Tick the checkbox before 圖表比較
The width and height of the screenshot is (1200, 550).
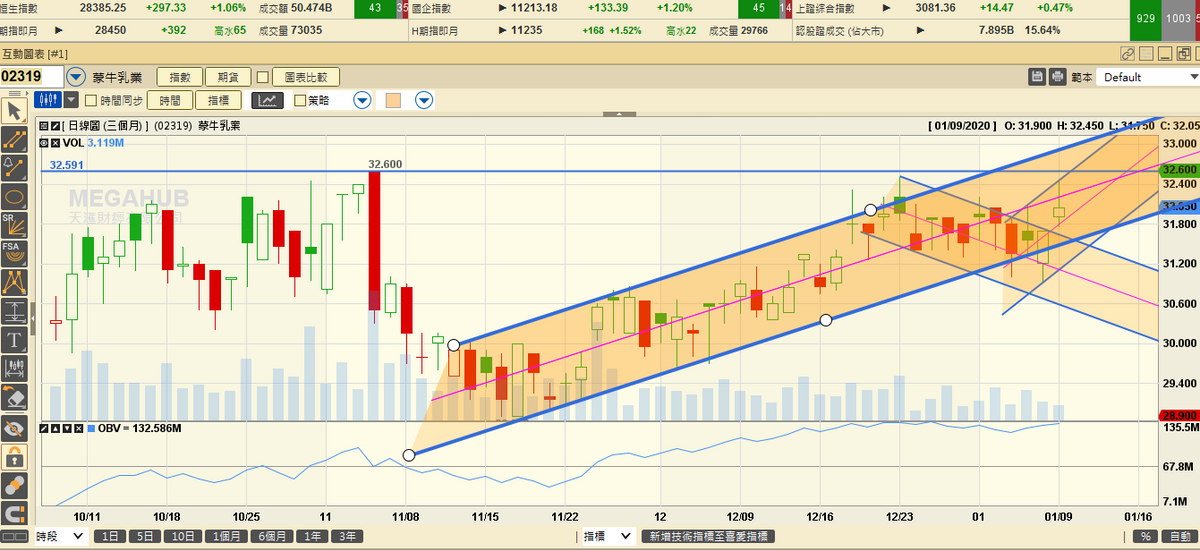coord(263,77)
